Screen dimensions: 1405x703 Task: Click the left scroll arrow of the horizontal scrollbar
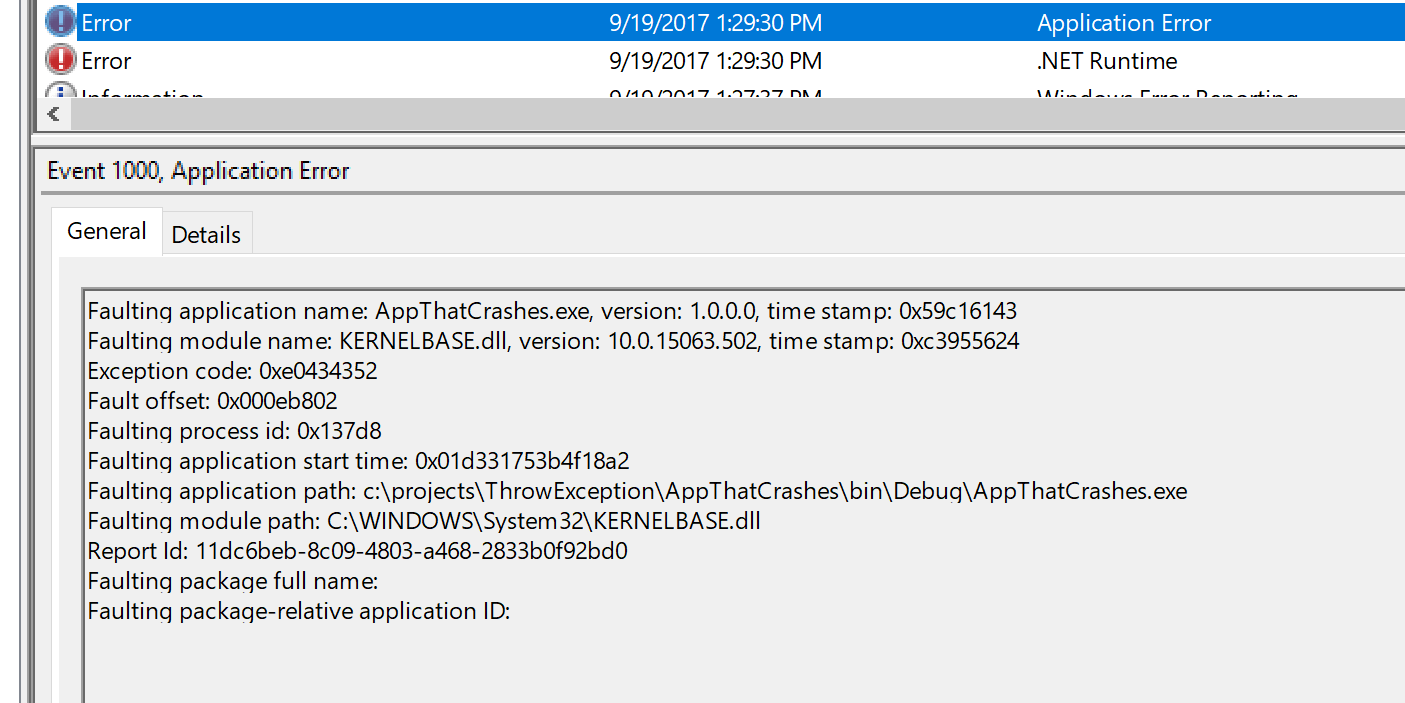tap(54, 114)
